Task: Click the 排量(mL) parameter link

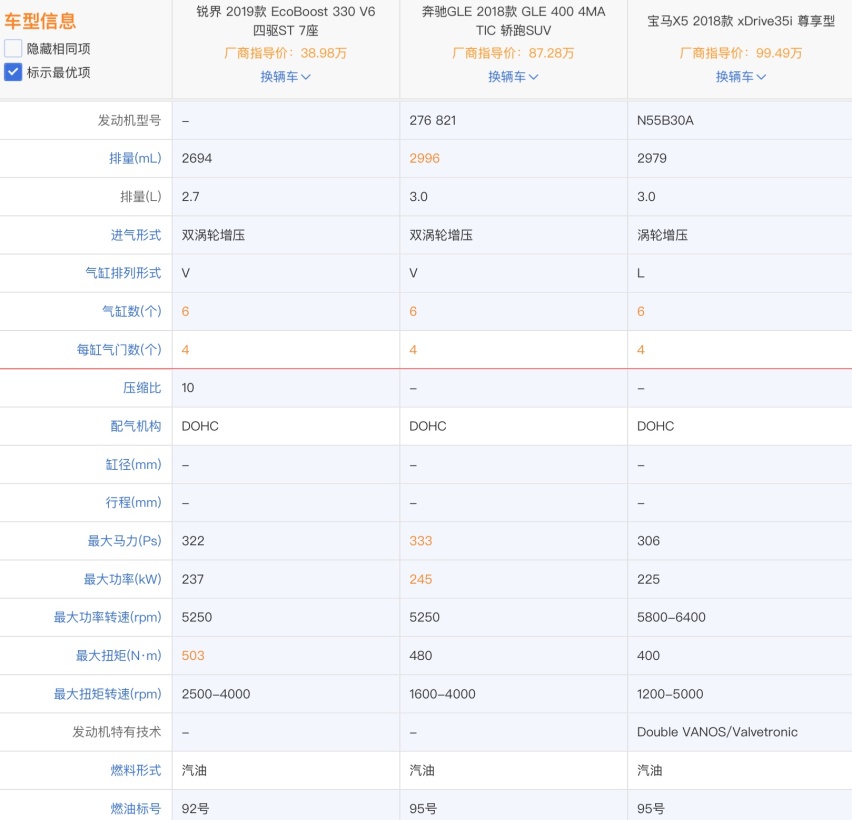Action: 135,158
